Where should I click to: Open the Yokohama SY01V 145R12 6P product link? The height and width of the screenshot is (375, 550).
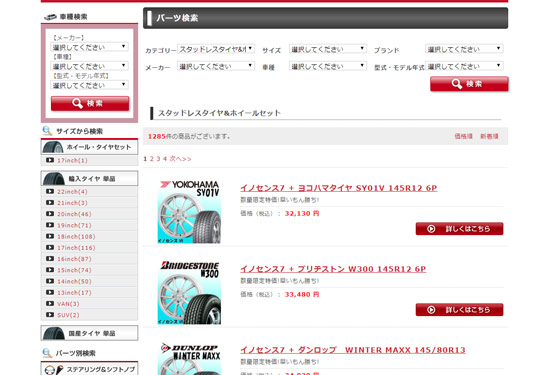(x=338, y=188)
